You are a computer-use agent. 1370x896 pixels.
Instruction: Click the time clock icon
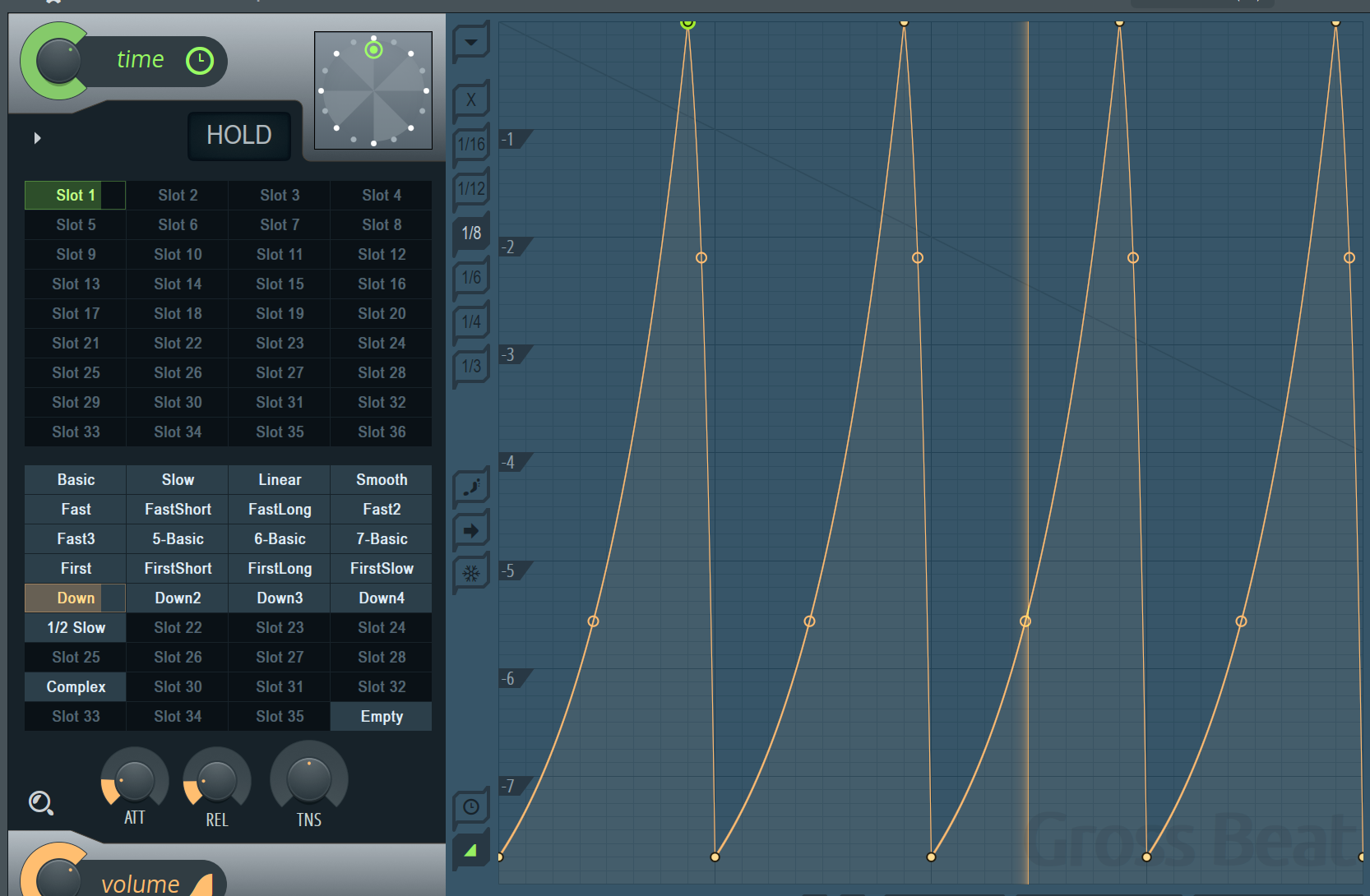click(x=200, y=60)
